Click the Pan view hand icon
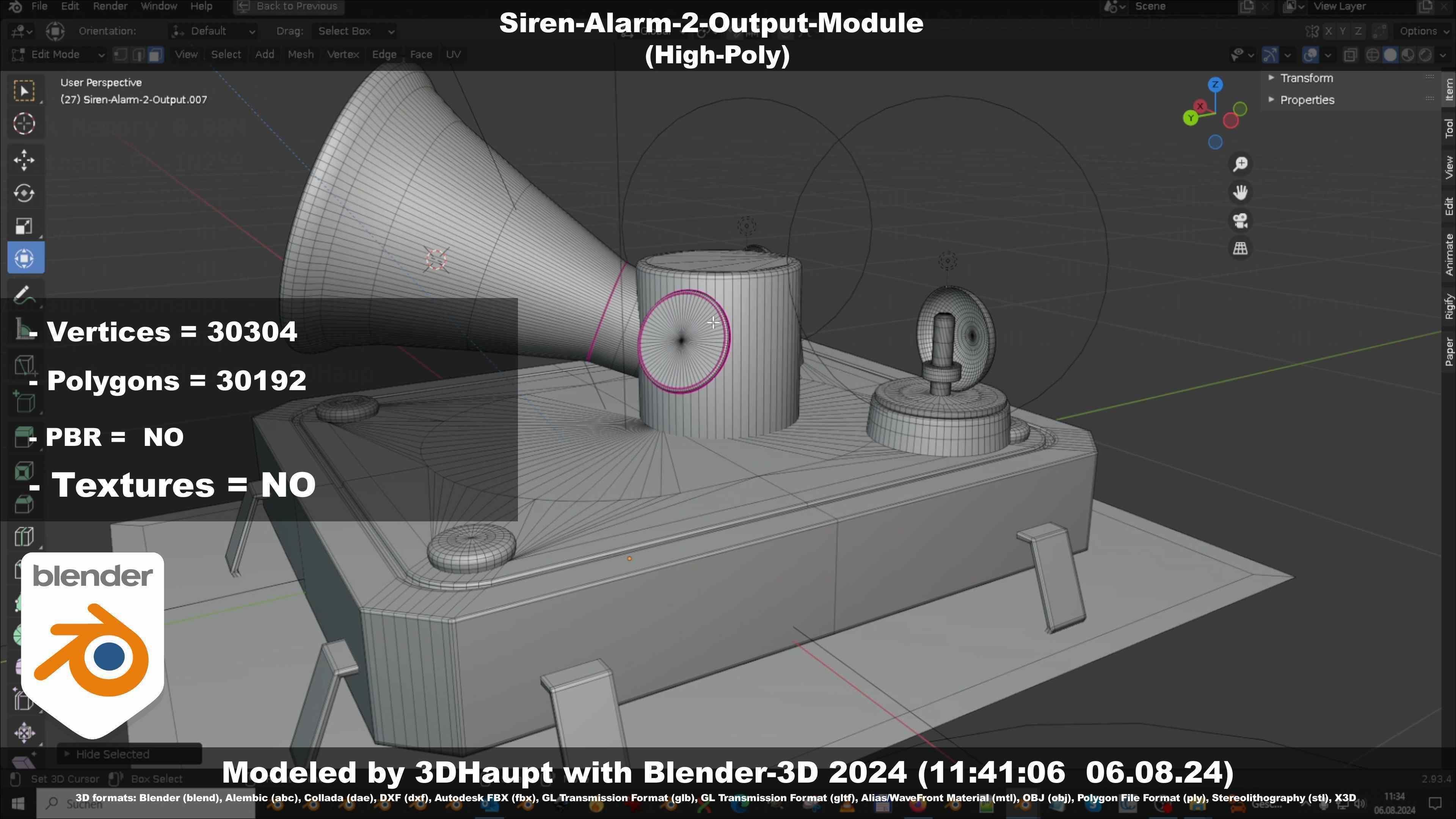This screenshot has width=1456, height=819. [1241, 192]
